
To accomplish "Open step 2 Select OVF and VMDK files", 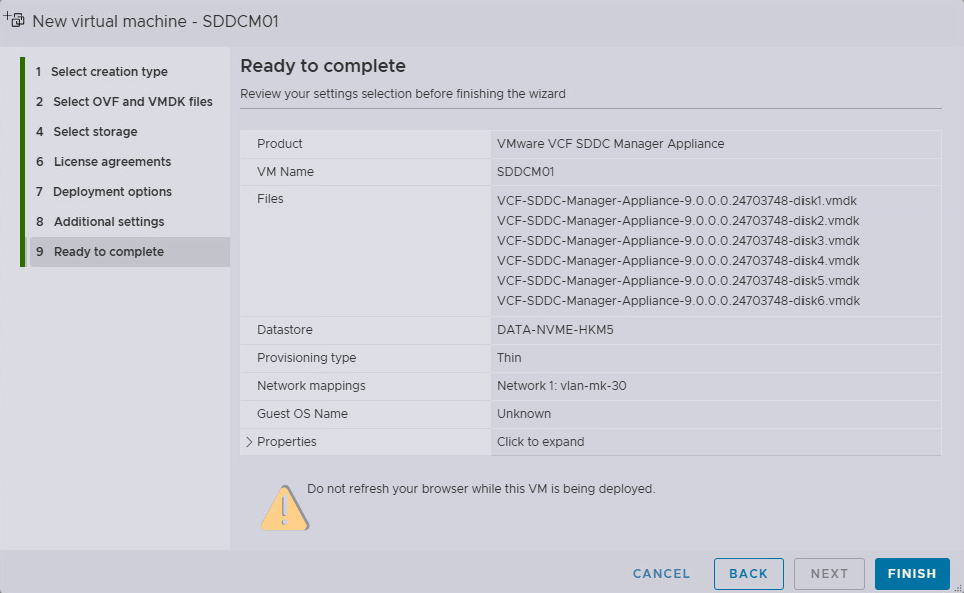I will (x=132, y=102).
